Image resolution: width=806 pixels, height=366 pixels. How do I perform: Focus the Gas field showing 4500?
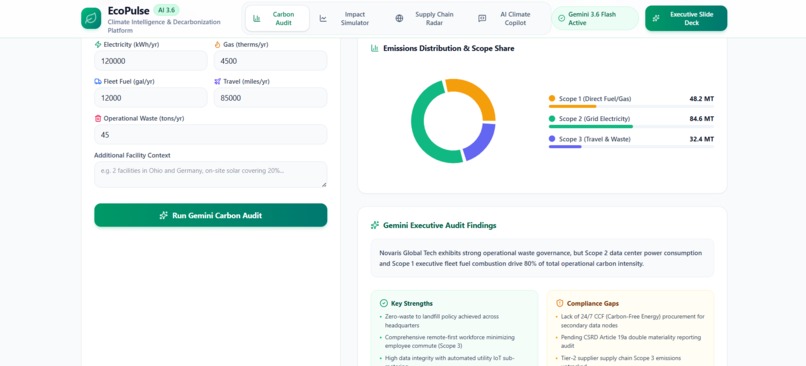(270, 61)
